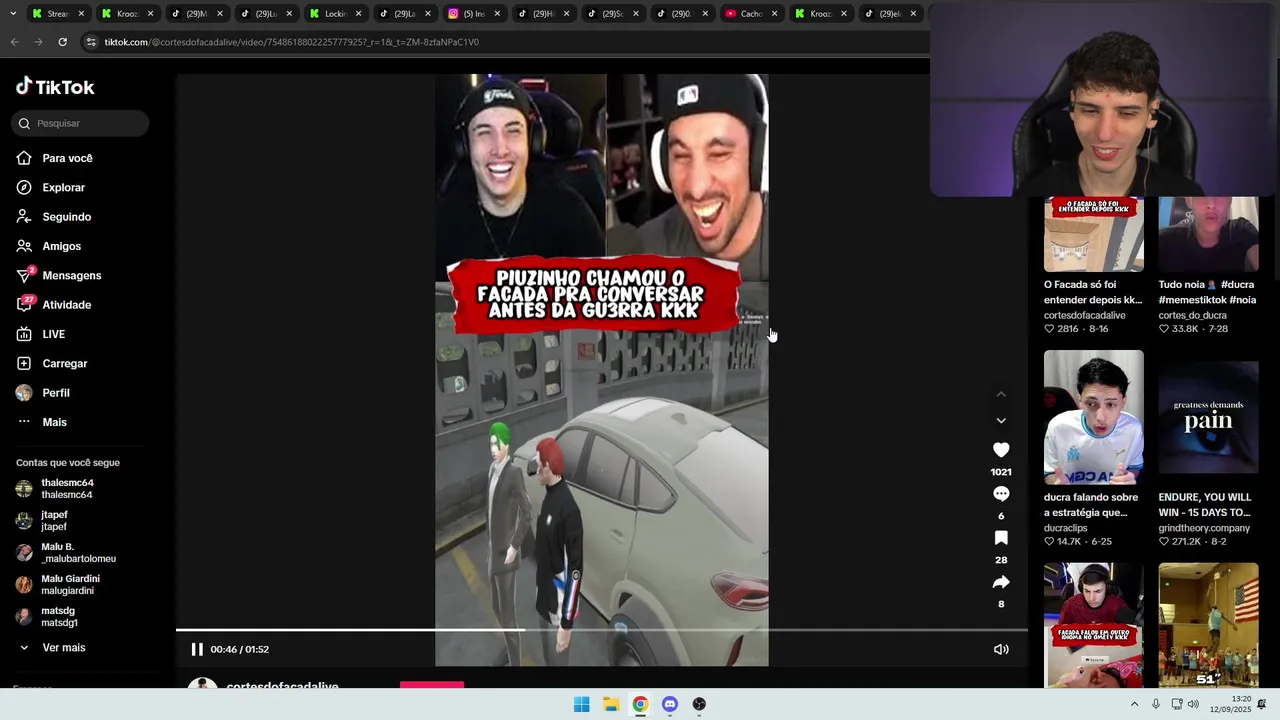Go to previous video with up chevron

point(1001,394)
